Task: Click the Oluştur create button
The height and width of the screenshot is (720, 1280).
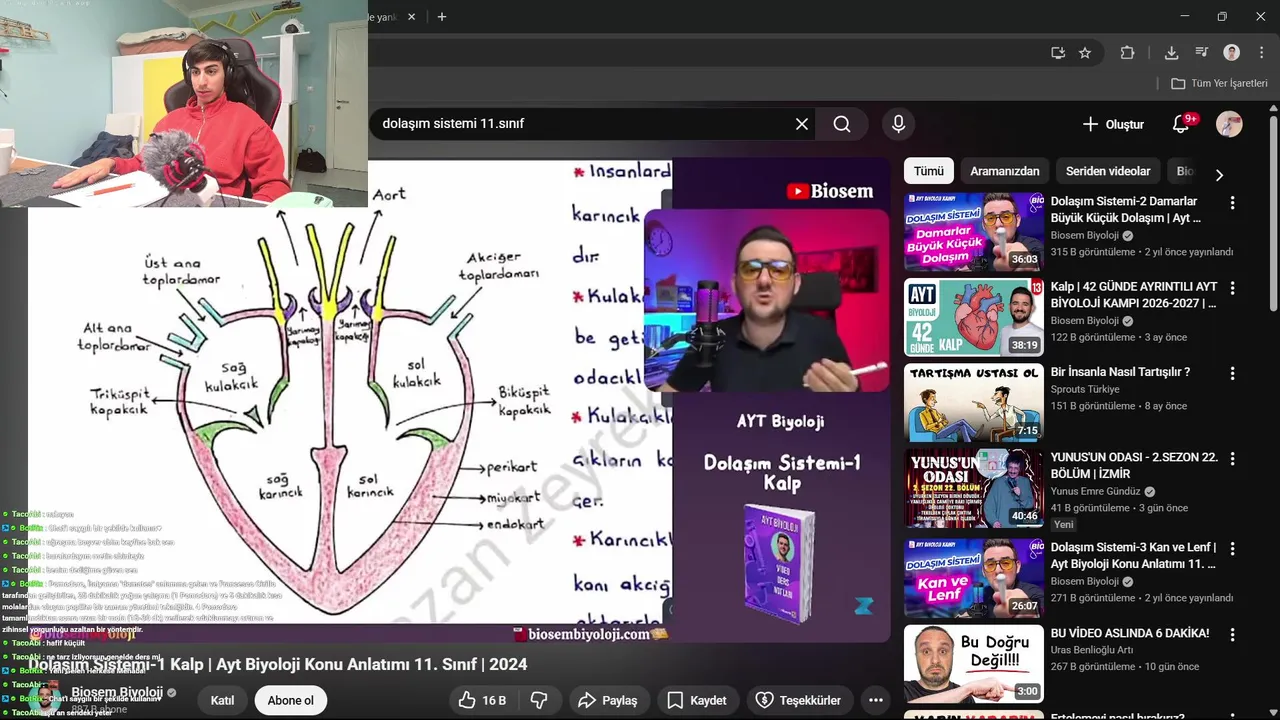Action: [x=1112, y=124]
